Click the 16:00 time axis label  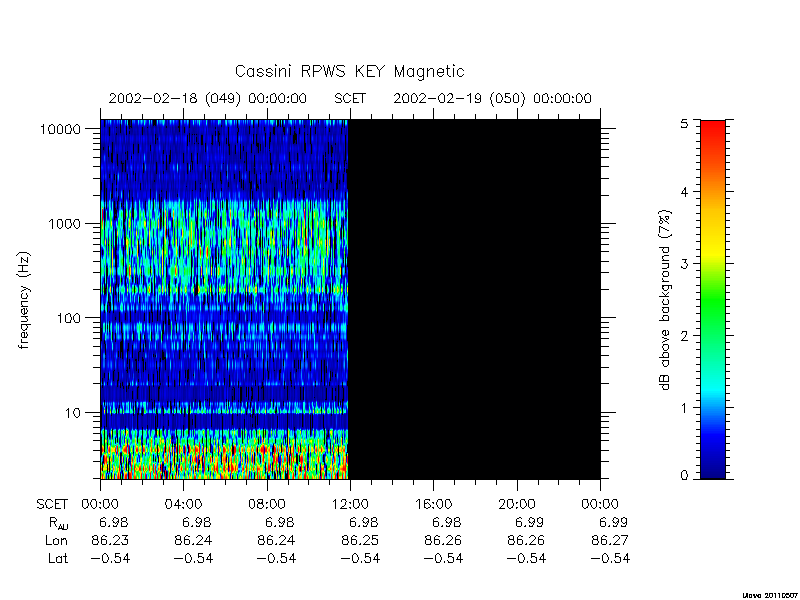pos(433,505)
